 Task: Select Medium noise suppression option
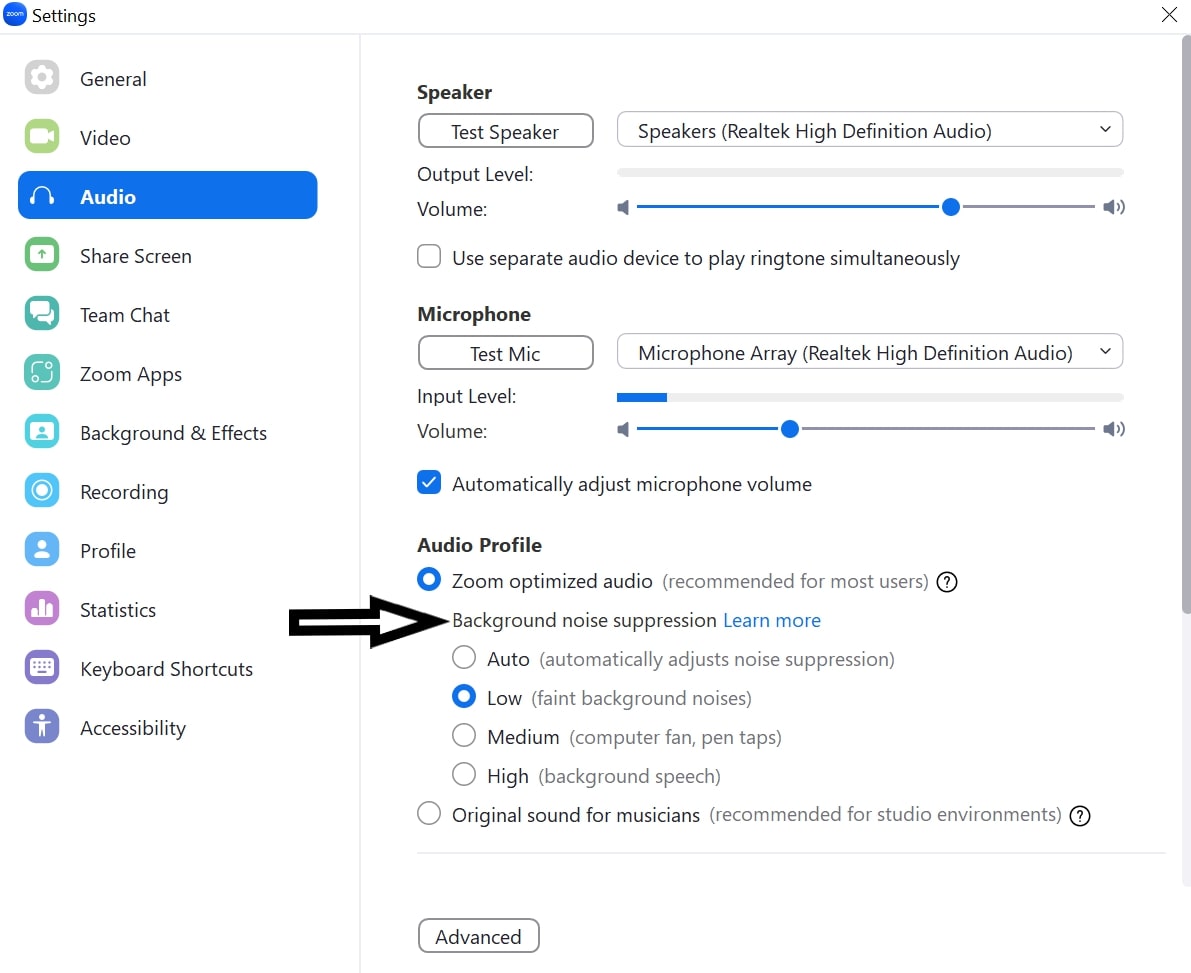464,735
